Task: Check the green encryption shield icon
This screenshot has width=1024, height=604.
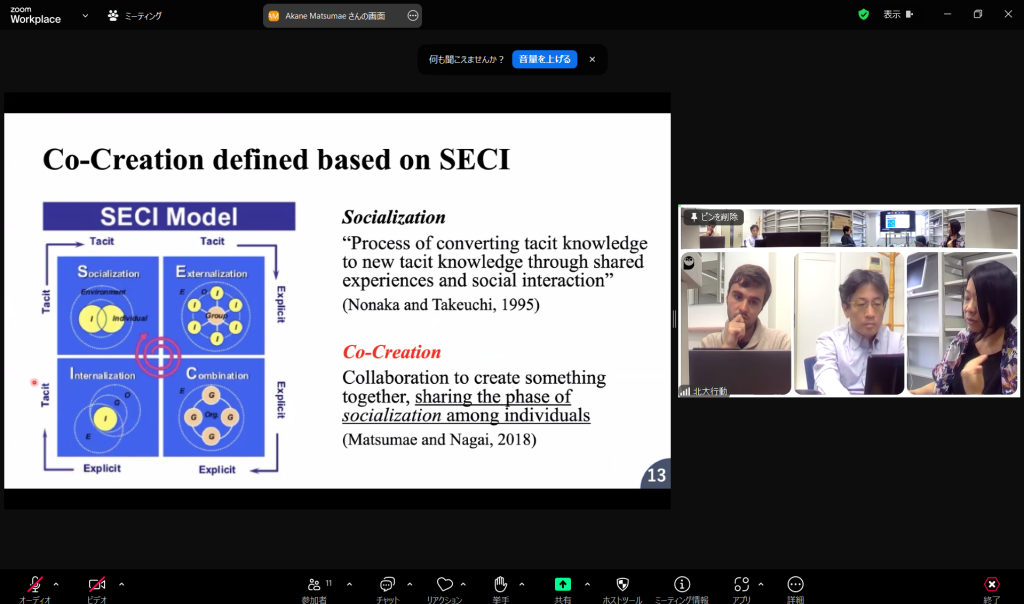Action: 863,14
